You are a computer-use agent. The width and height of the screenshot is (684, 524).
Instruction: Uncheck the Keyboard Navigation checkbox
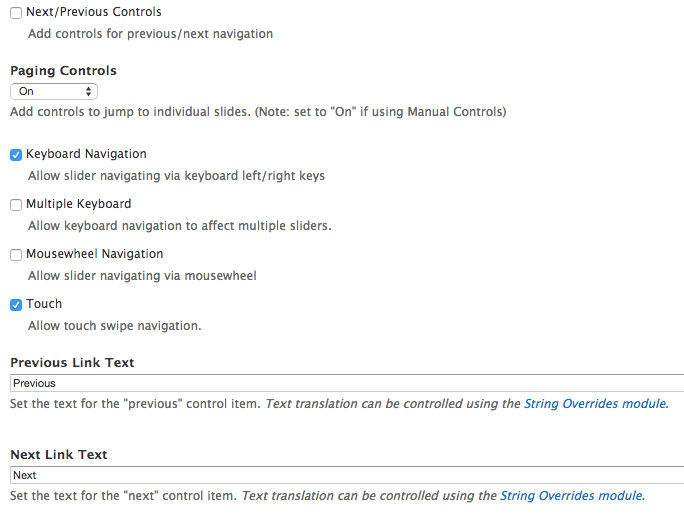(16, 154)
